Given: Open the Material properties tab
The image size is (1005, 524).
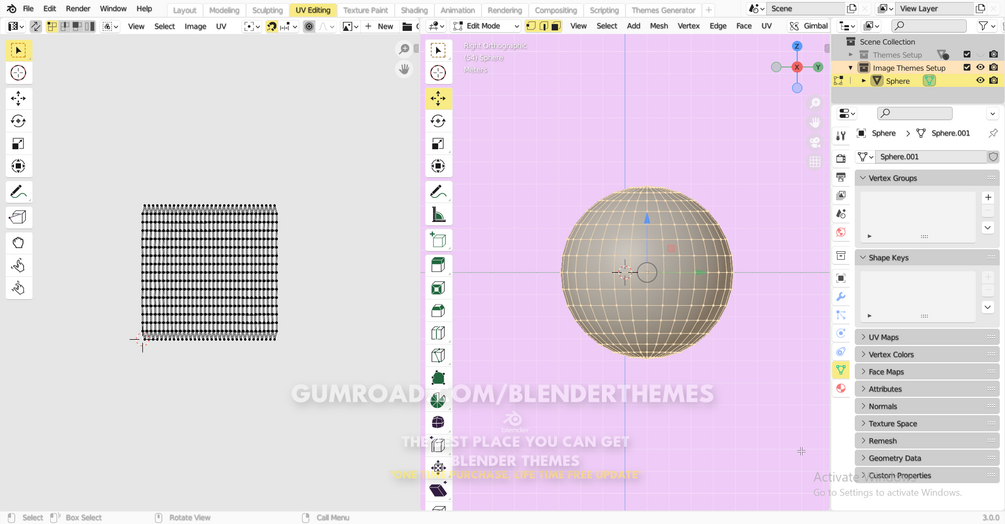Looking at the screenshot, I should (841, 388).
